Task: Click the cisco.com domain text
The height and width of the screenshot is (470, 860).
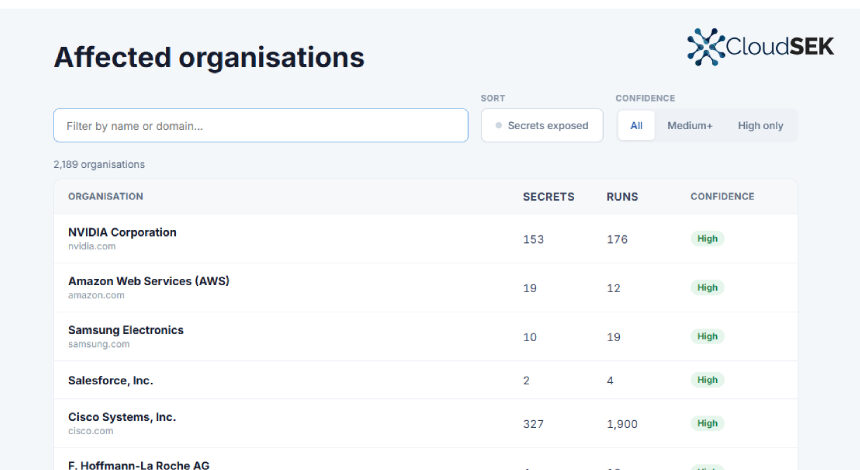Action: click(x=90, y=431)
